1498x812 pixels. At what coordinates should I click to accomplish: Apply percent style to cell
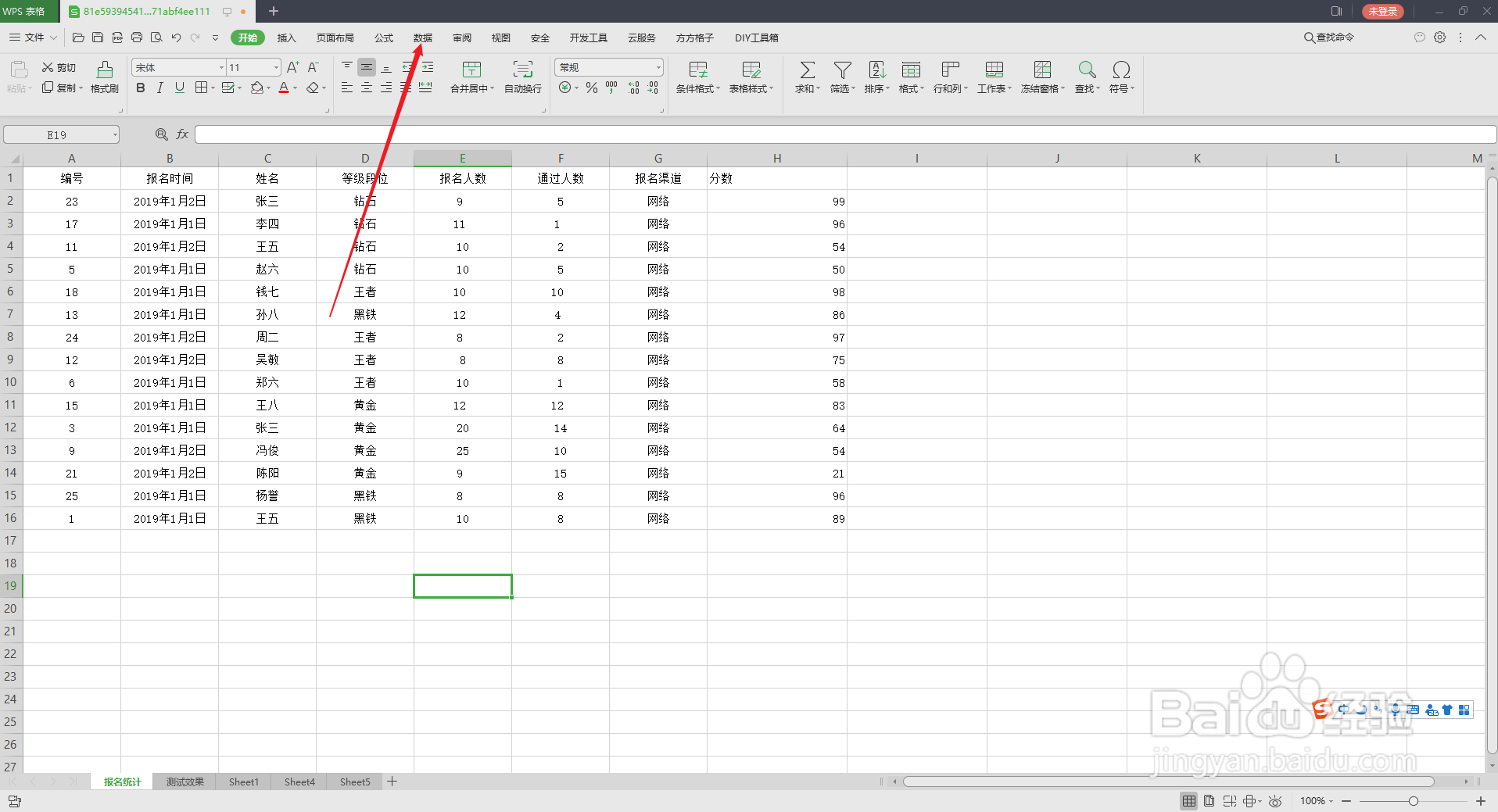(x=592, y=88)
